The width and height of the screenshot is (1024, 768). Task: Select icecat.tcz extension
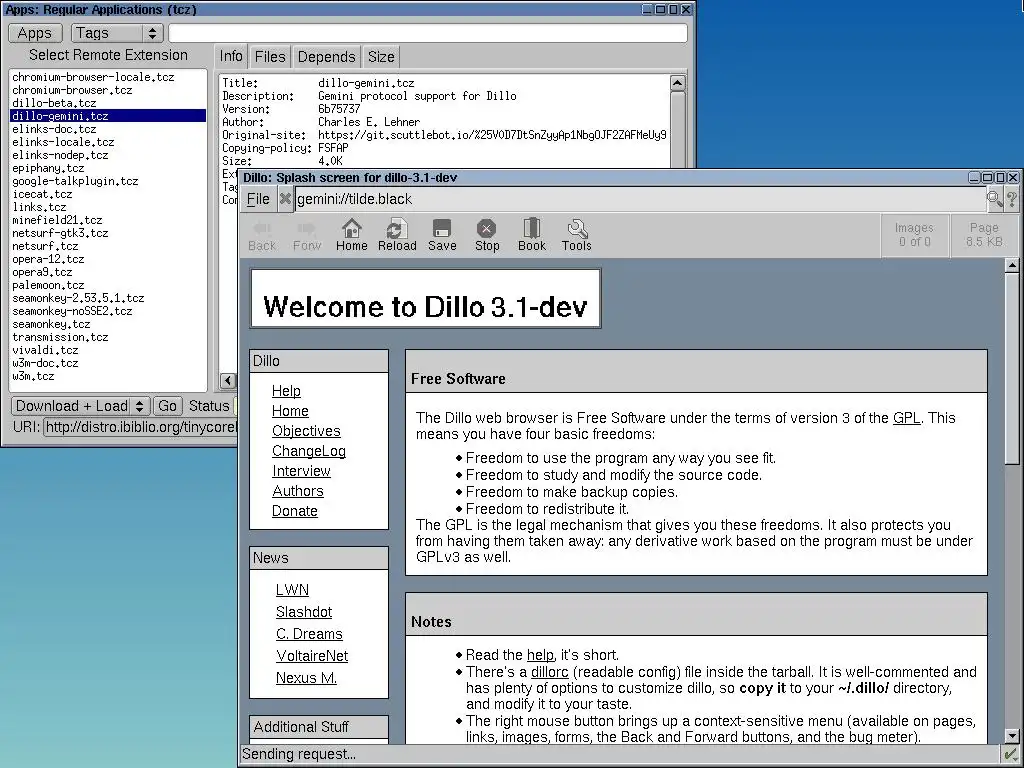pos(108,194)
